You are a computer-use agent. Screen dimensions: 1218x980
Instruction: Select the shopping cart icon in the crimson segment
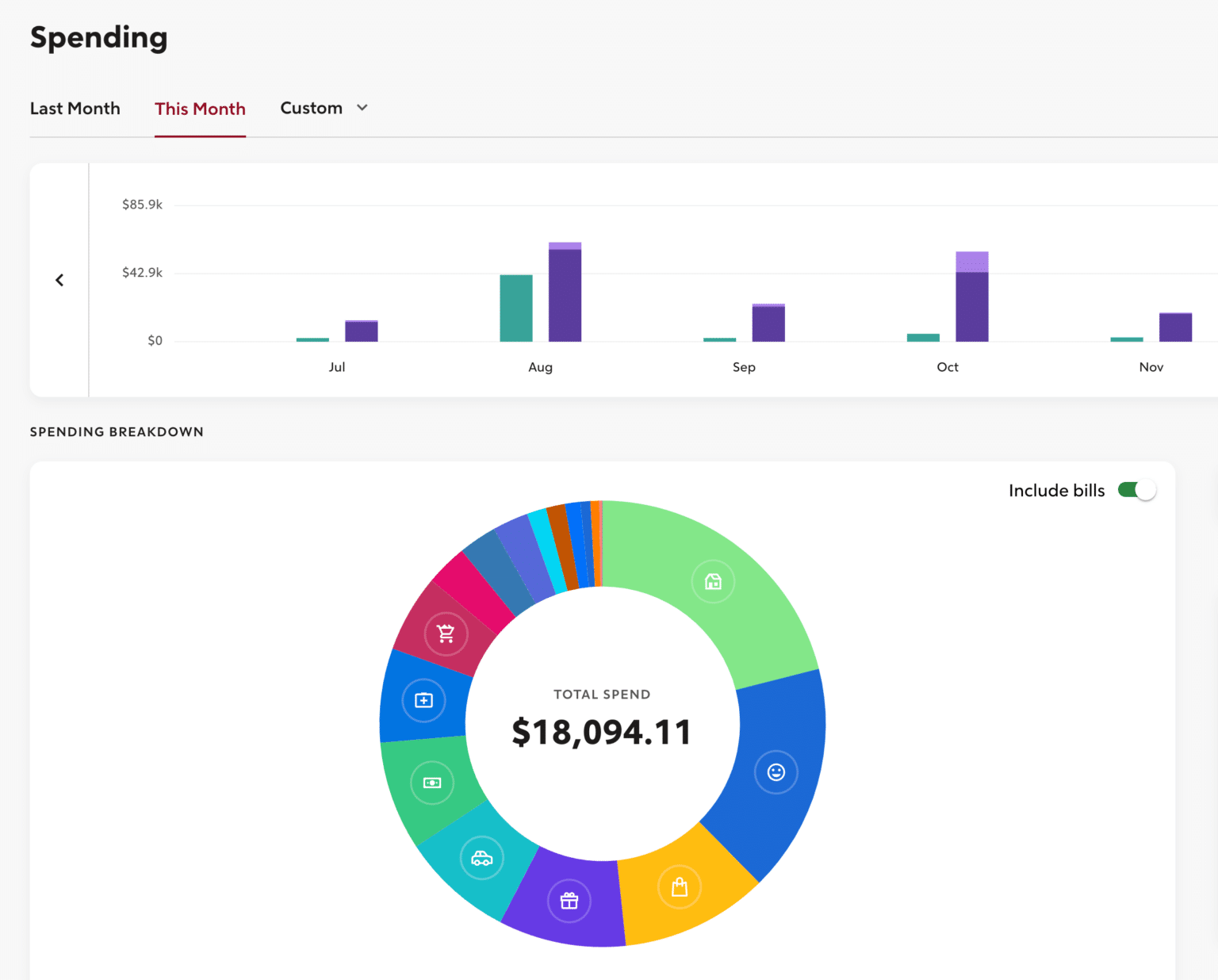coord(446,634)
